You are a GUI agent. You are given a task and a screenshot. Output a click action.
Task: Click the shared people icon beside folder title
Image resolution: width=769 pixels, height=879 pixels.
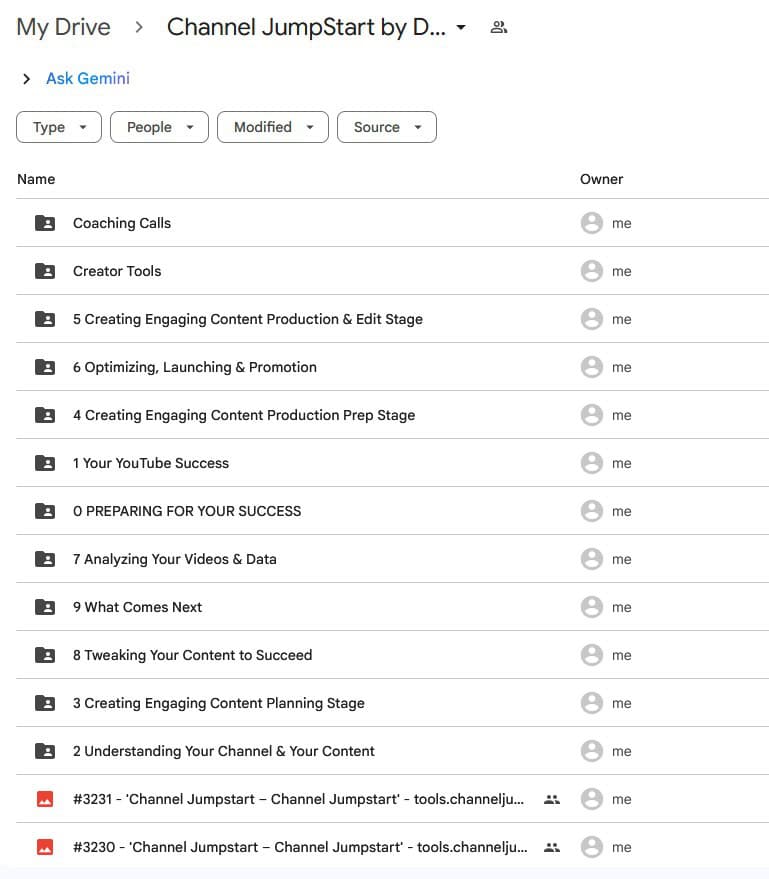point(498,28)
